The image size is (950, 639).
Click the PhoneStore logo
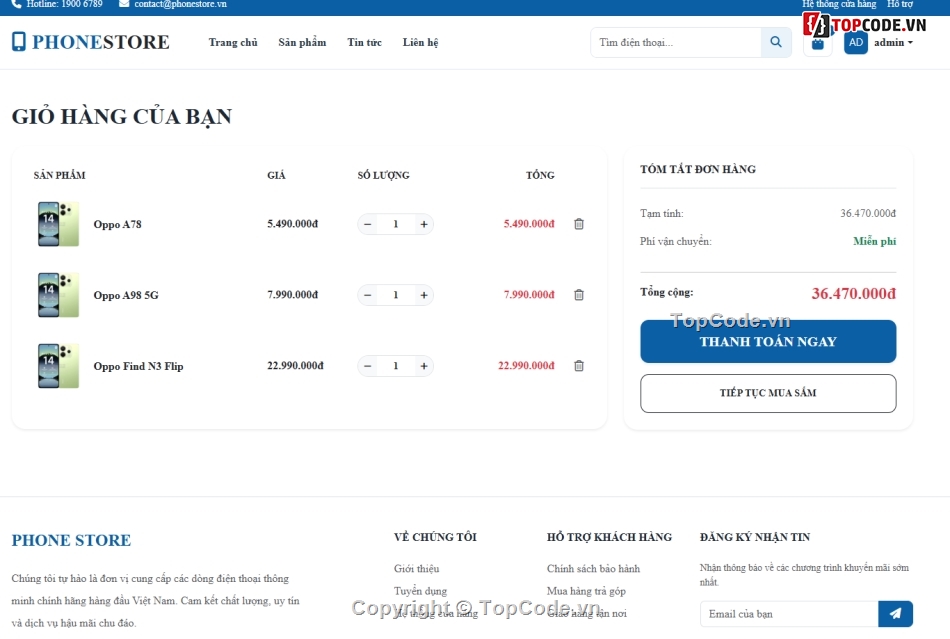(90, 42)
